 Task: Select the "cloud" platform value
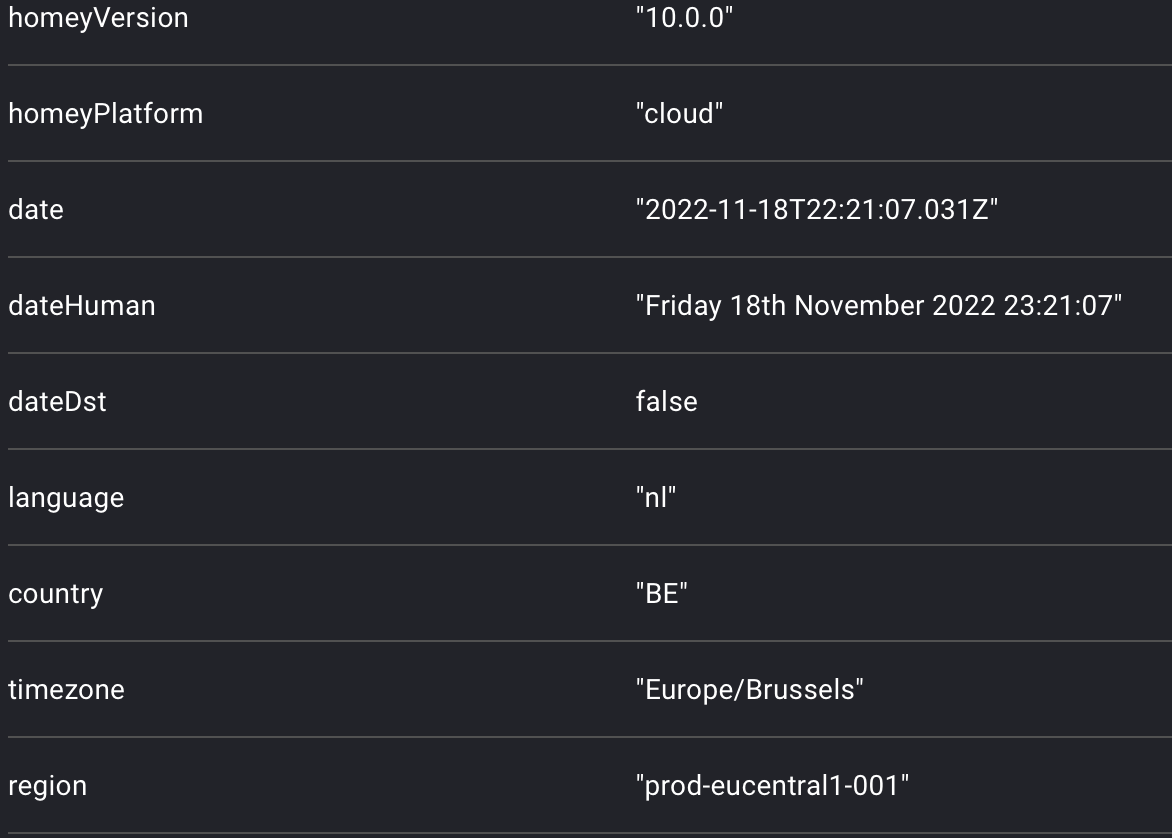pyautogui.click(x=679, y=114)
